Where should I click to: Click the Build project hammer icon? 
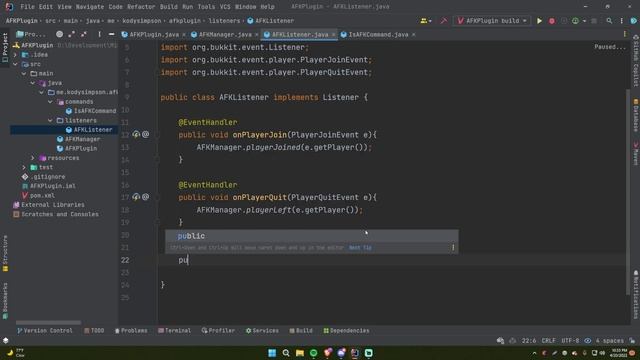pyautogui.click(x=444, y=21)
